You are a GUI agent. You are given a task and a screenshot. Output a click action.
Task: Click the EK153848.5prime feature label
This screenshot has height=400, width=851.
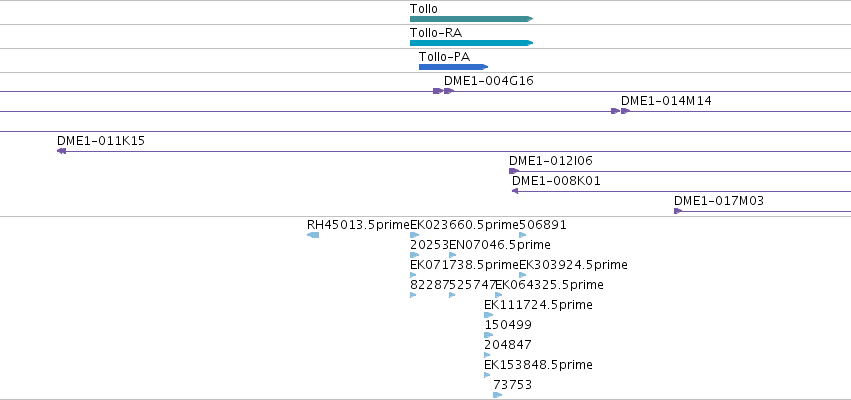538,365
